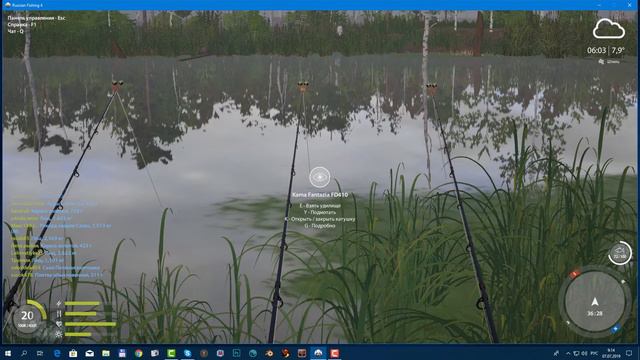This screenshot has width=640, height=360.
Task: Launch Google Chrome from taskbar
Action: [138, 353]
